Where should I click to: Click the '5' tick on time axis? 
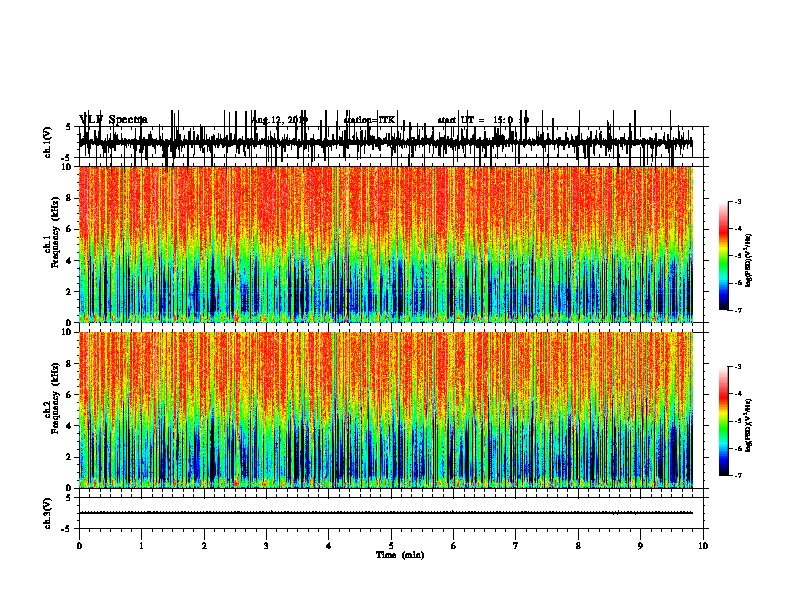click(391, 546)
